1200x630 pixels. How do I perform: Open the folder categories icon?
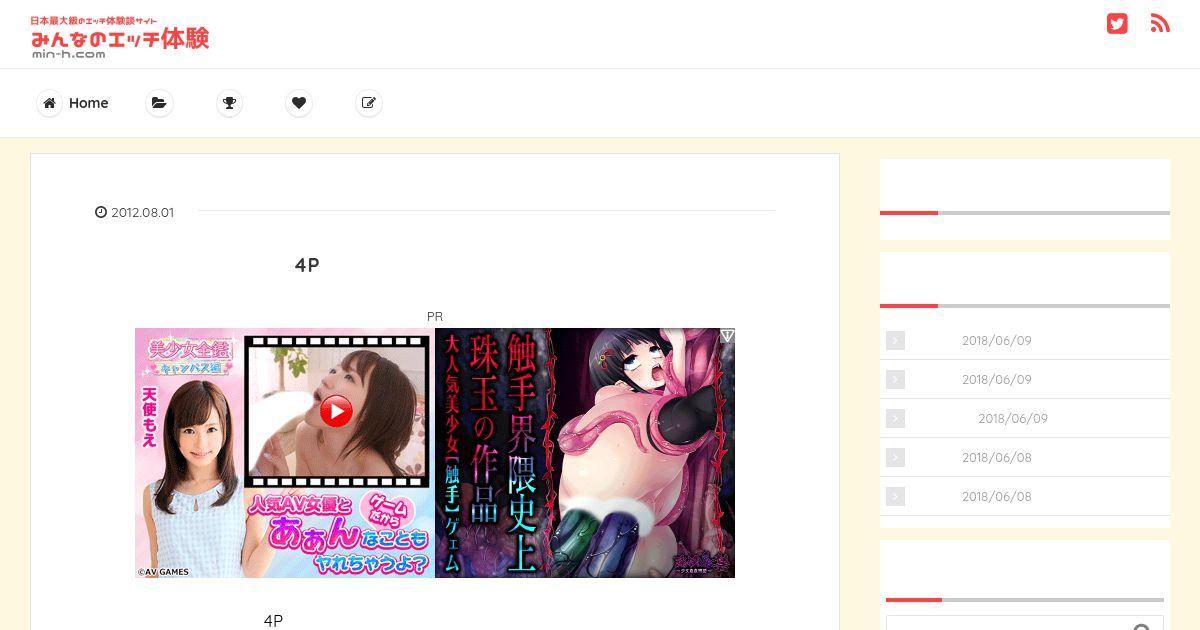[159, 103]
